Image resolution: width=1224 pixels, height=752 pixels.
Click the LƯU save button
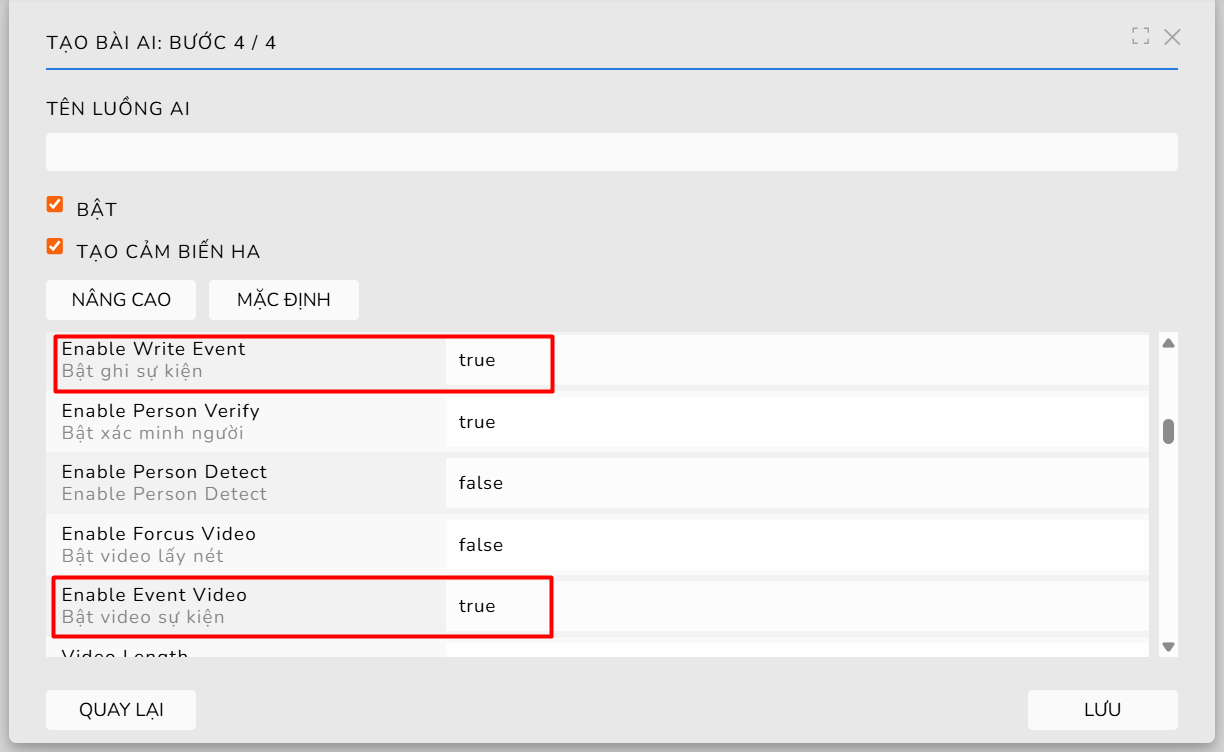(x=1102, y=710)
